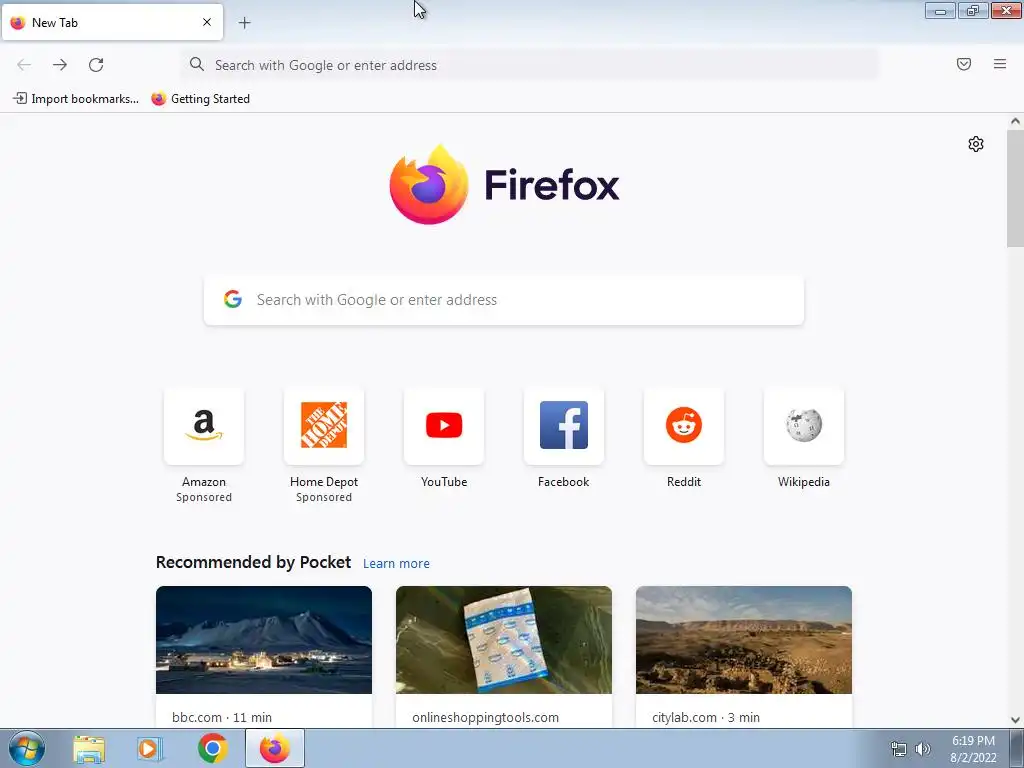The width and height of the screenshot is (1024, 768).
Task: Open Windows Media Player from taskbar
Action: point(150,748)
